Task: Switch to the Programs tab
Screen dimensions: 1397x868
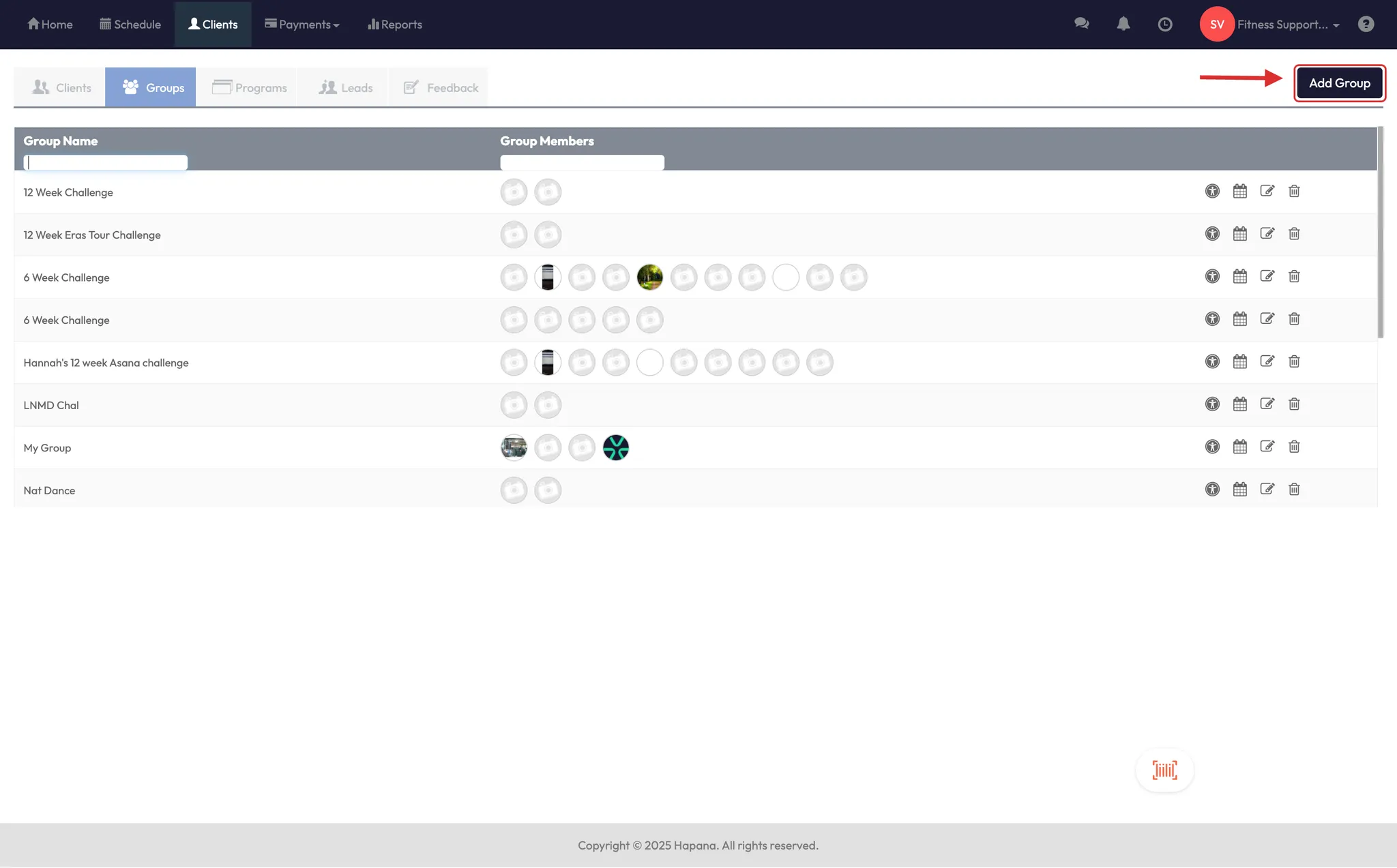Action: coord(250,87)
